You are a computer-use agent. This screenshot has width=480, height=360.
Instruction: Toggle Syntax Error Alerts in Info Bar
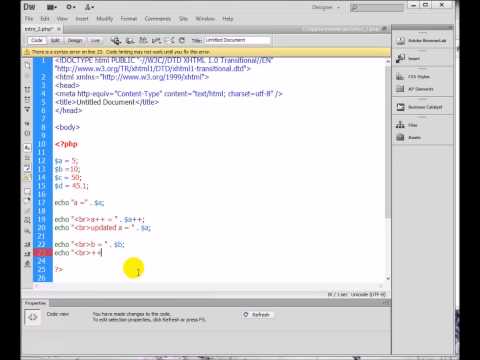tap(28, 178)
